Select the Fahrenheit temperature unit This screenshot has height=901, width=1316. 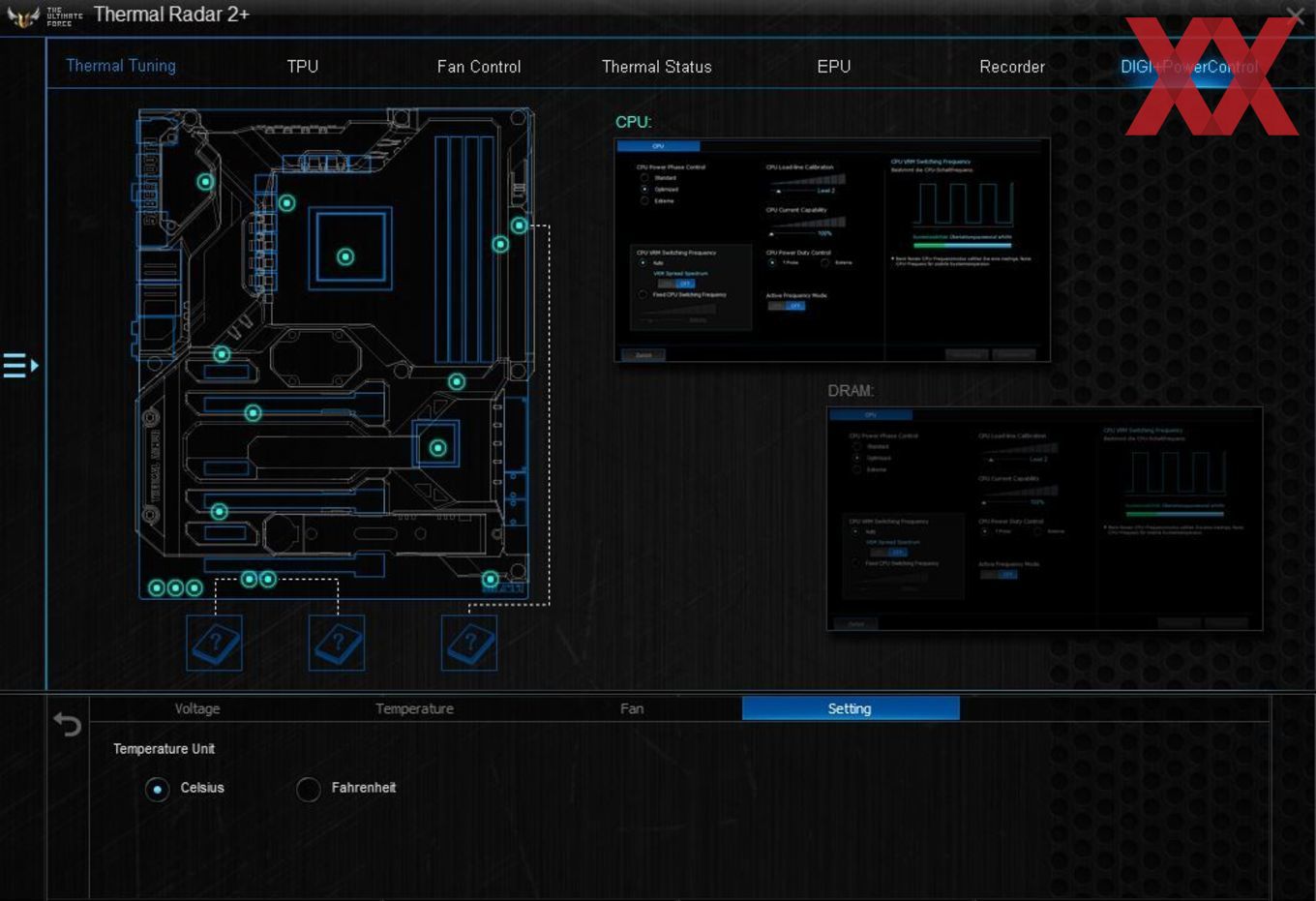coord(309,790)
